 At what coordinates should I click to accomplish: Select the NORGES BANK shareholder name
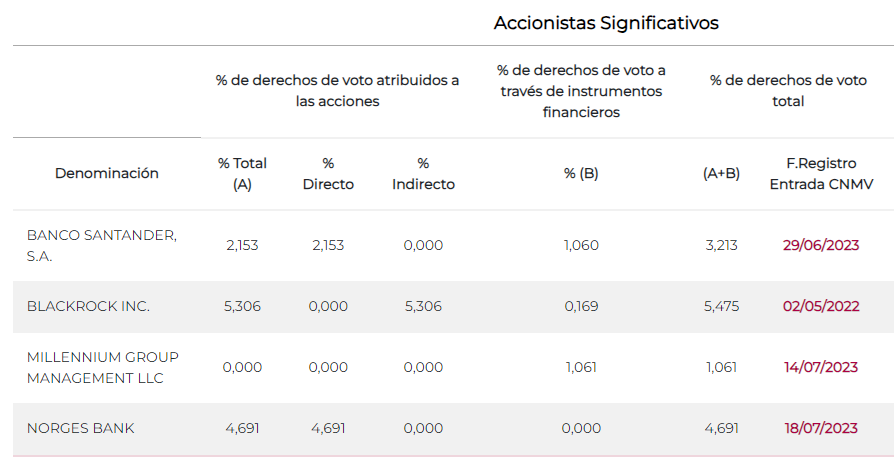(x=80, y=428)
